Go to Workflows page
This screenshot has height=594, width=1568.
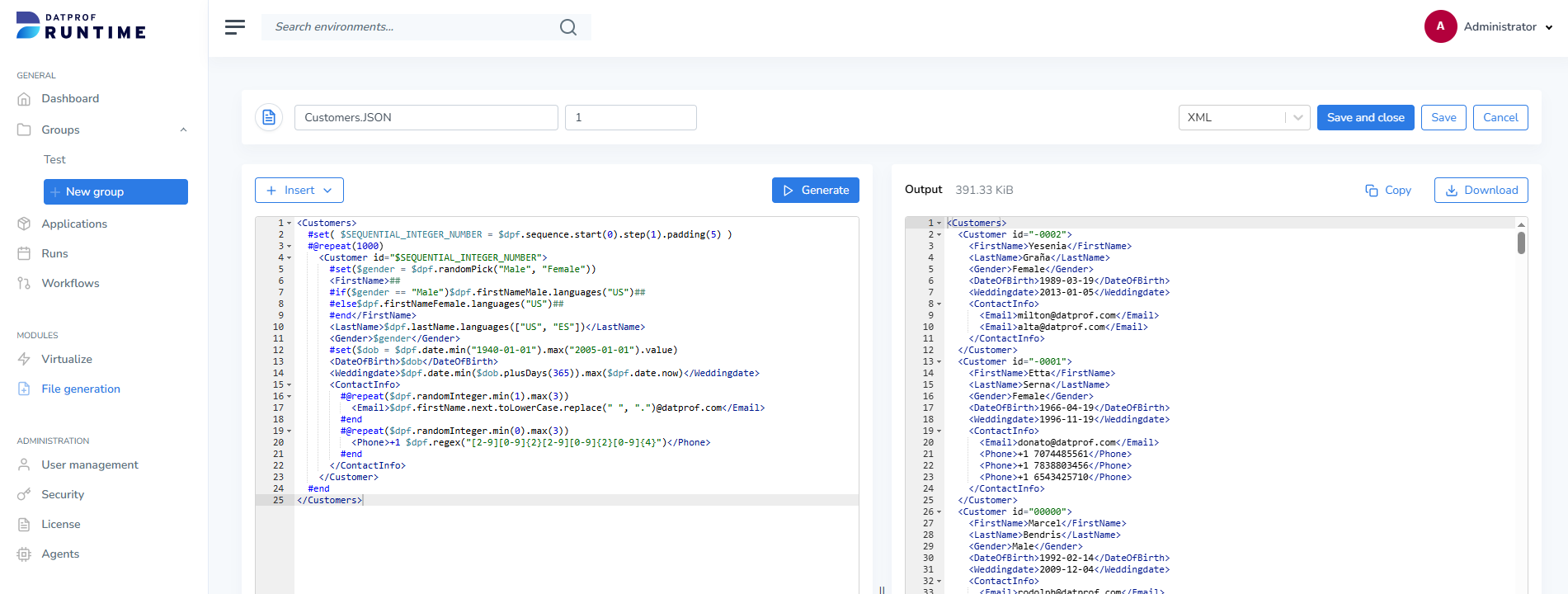[70, 283]
